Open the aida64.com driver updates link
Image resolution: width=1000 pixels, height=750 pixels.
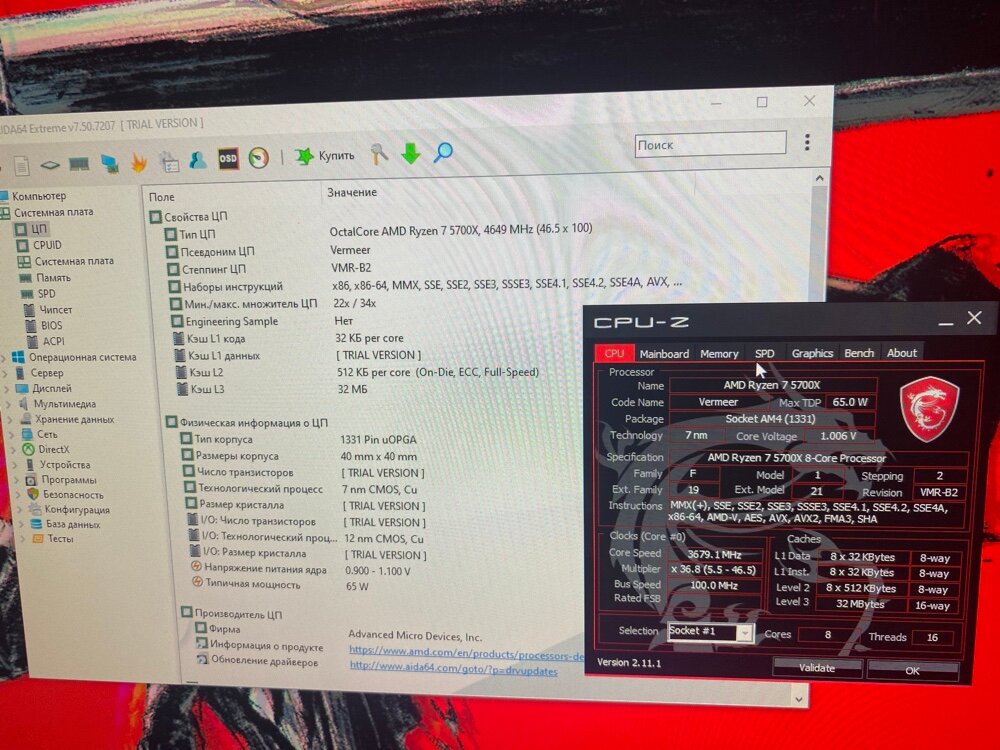click(x=453, y=668)
